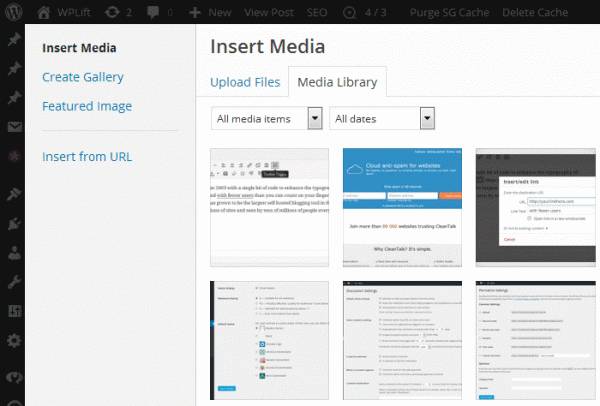The image size is (600, 406).
Task: Click the envelope icon in admin sidebar
Action: [14, 128]
